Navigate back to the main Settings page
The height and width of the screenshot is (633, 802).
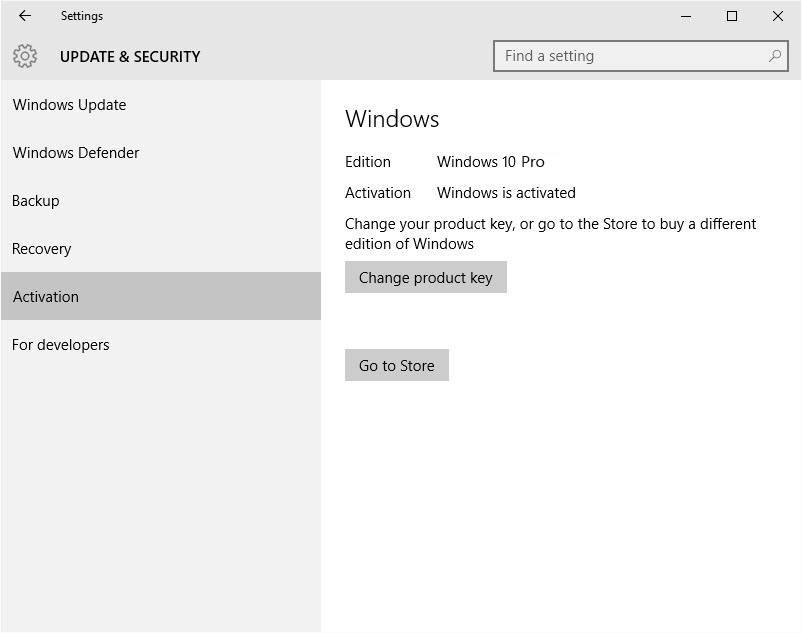pyautogui.click(x=24, y=16)
